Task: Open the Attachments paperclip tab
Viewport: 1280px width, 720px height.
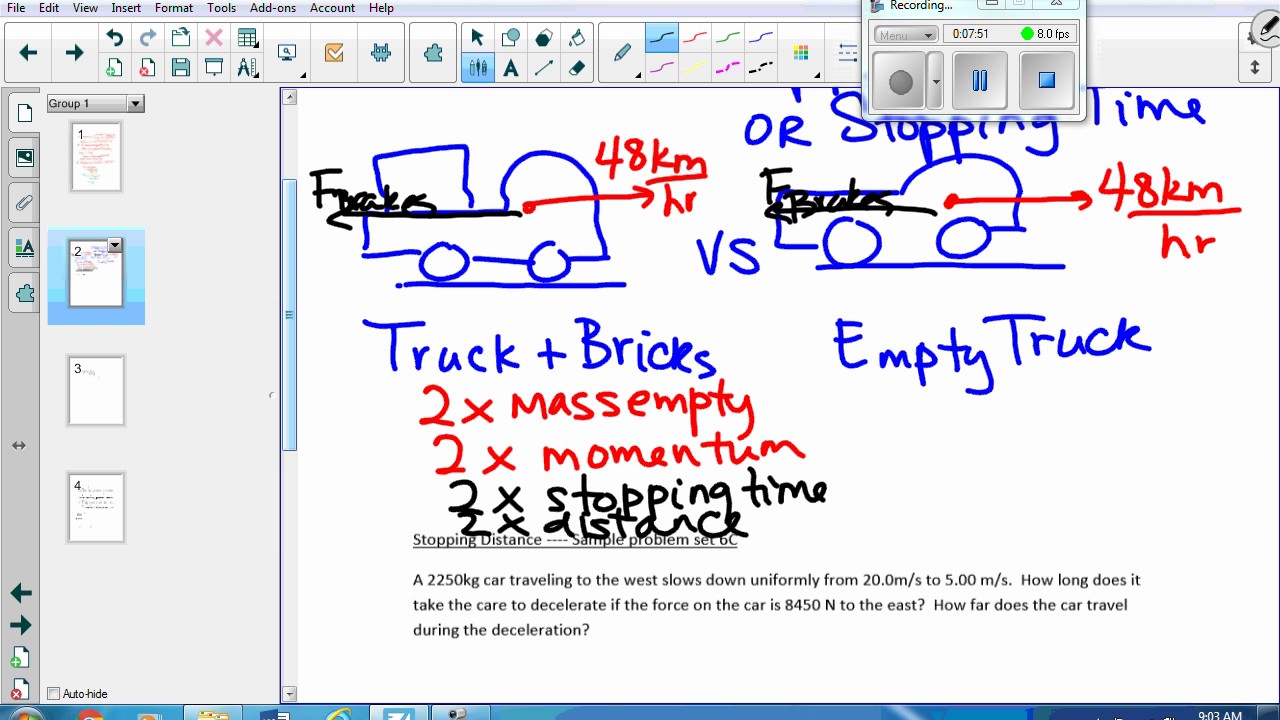Action: tap(25, 203)
